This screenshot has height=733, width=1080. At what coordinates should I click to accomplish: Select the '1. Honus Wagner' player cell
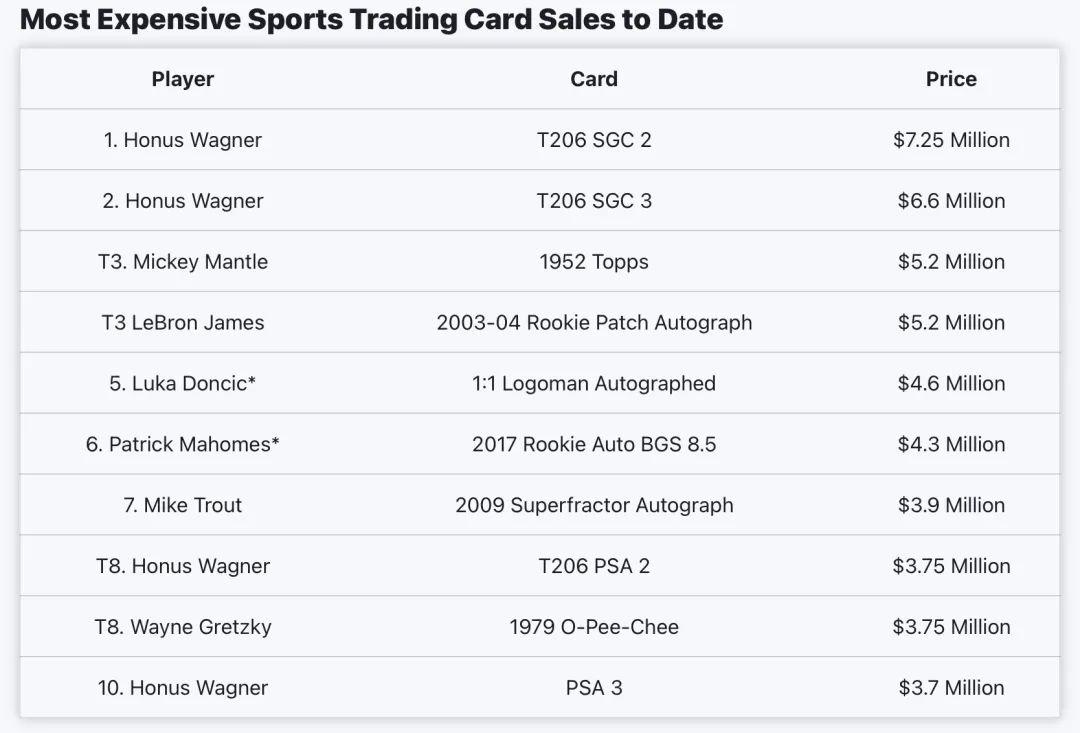183,140
